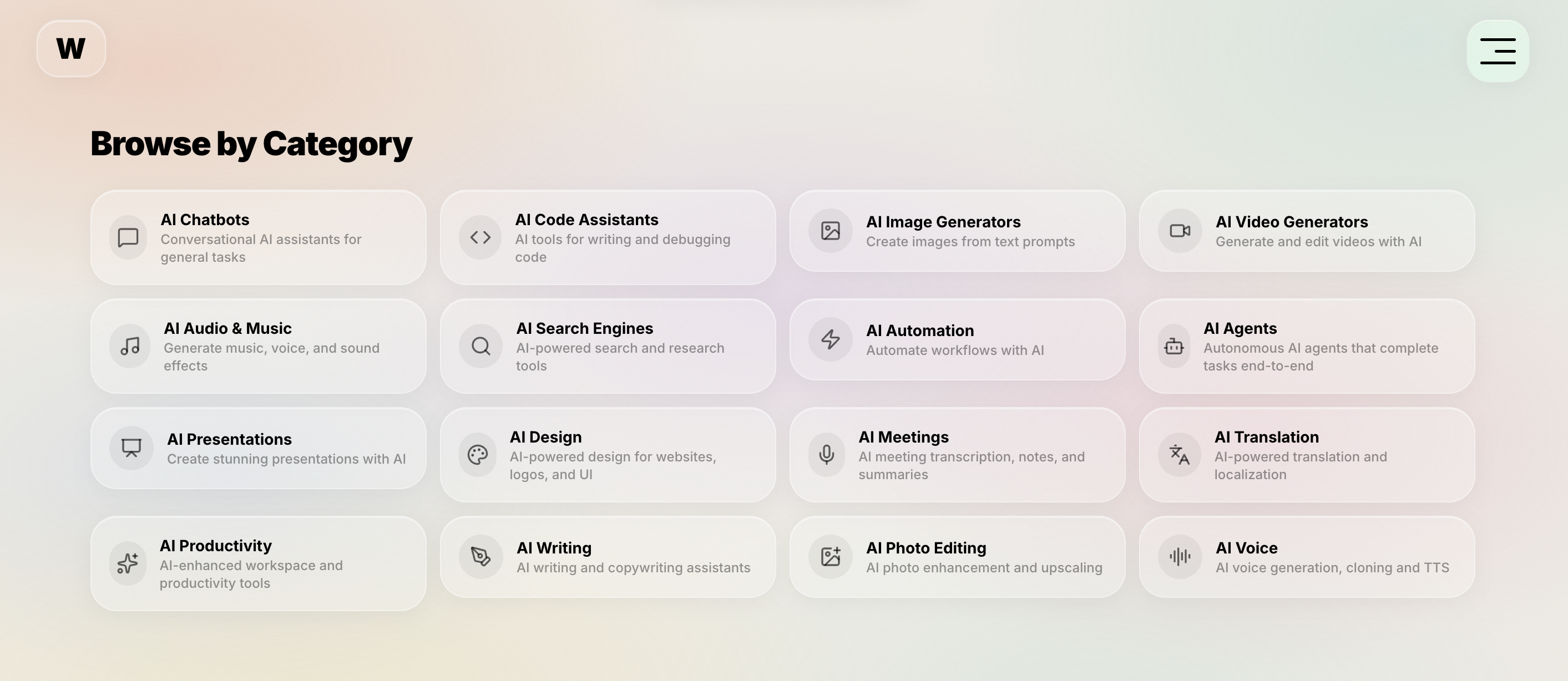Screen dimensions: 1568x681
Task: Click the AI Image Generators picture icon
Action: point(829,231)
